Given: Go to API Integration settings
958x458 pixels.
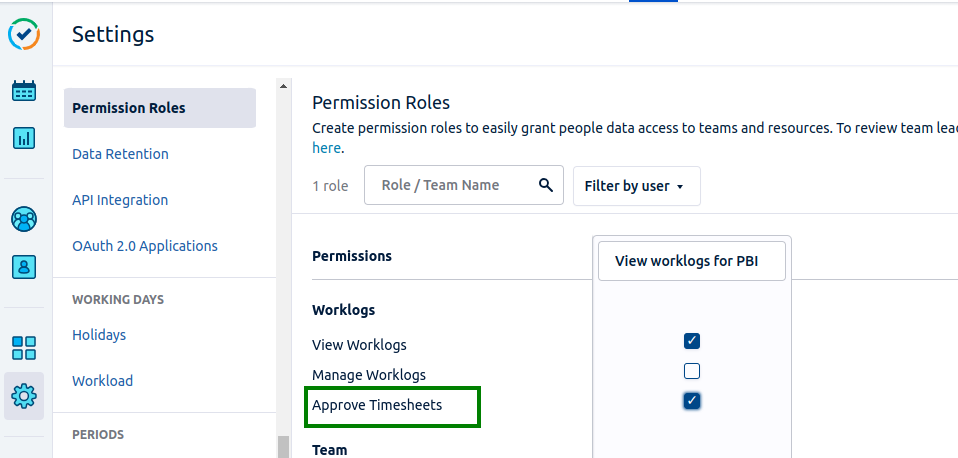Looking at the screenshot, I should [x=120, y=200].
